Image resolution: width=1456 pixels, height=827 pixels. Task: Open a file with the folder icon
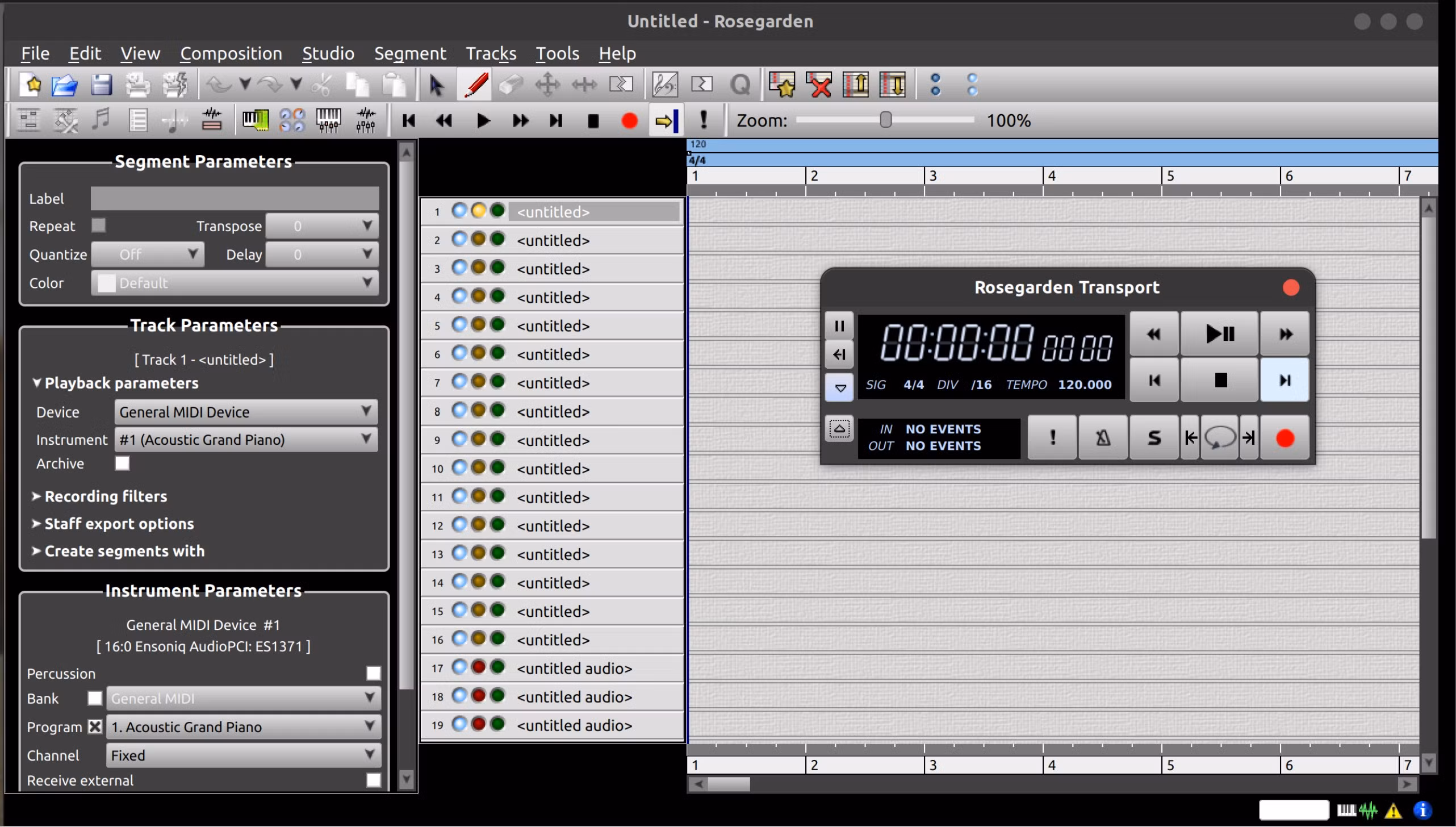(65, 85)
